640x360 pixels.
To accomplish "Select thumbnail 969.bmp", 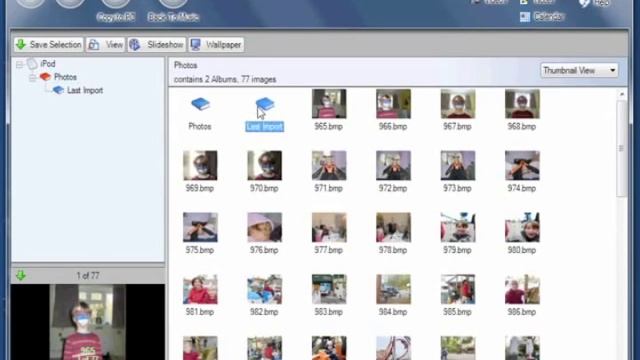I will [200, 166].
